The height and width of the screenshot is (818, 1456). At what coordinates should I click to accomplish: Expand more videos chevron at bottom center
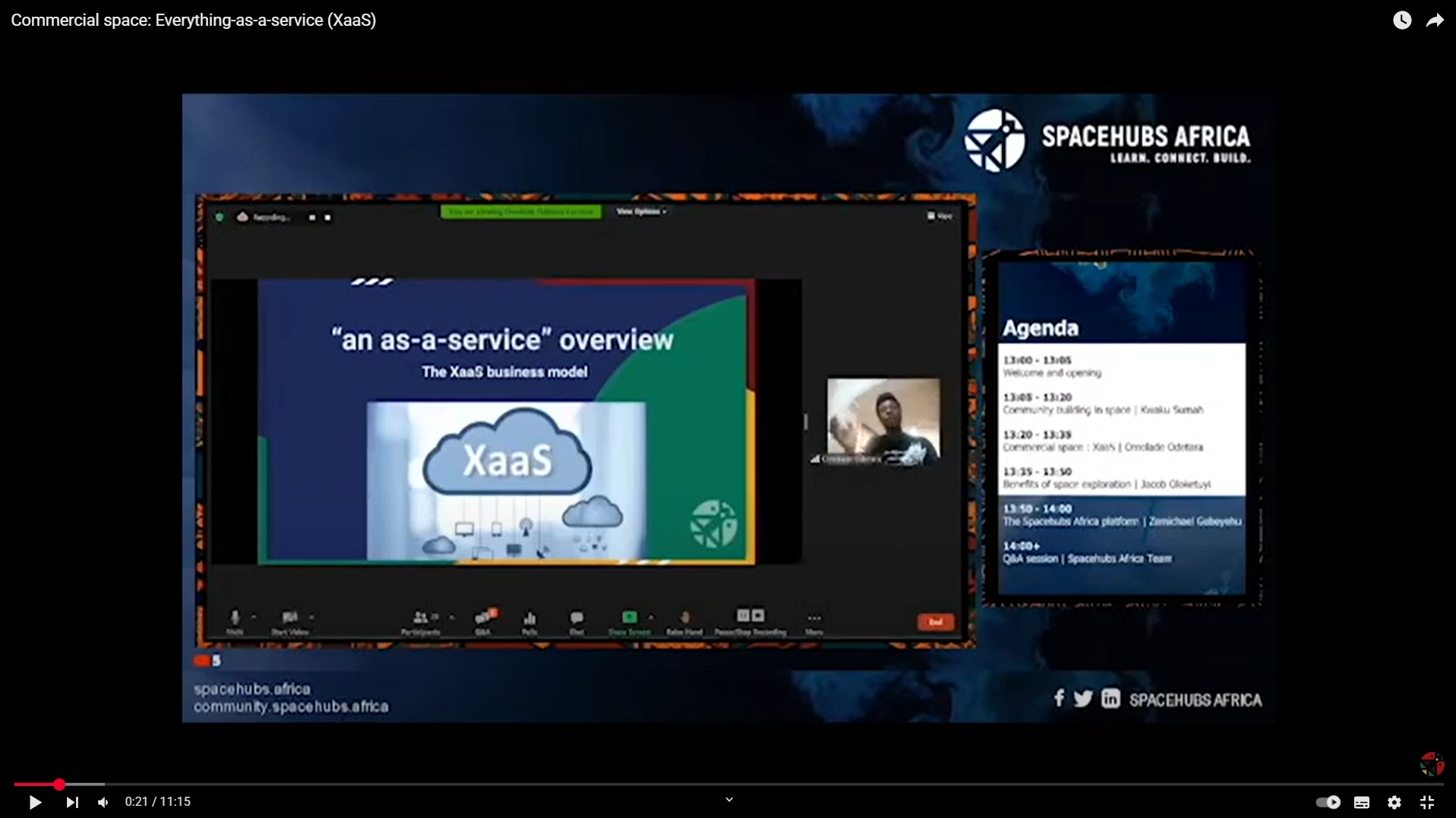click(x=729, y=800)
